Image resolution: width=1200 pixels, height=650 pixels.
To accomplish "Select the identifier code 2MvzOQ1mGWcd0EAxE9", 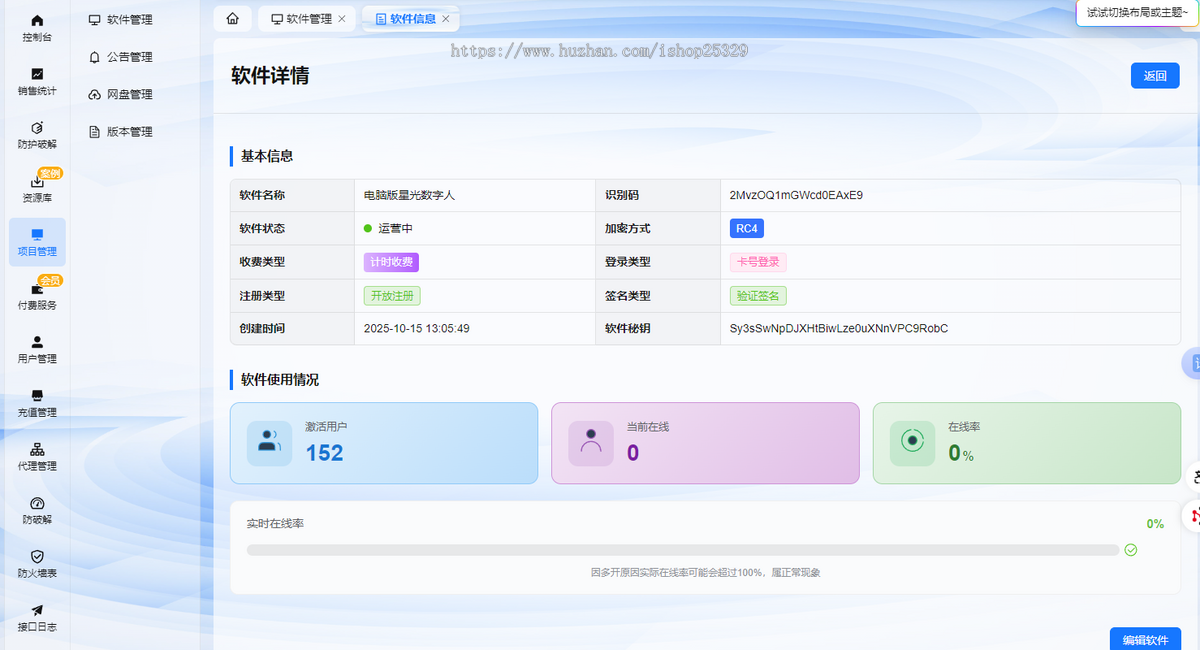I will click(x=796, y=195).
